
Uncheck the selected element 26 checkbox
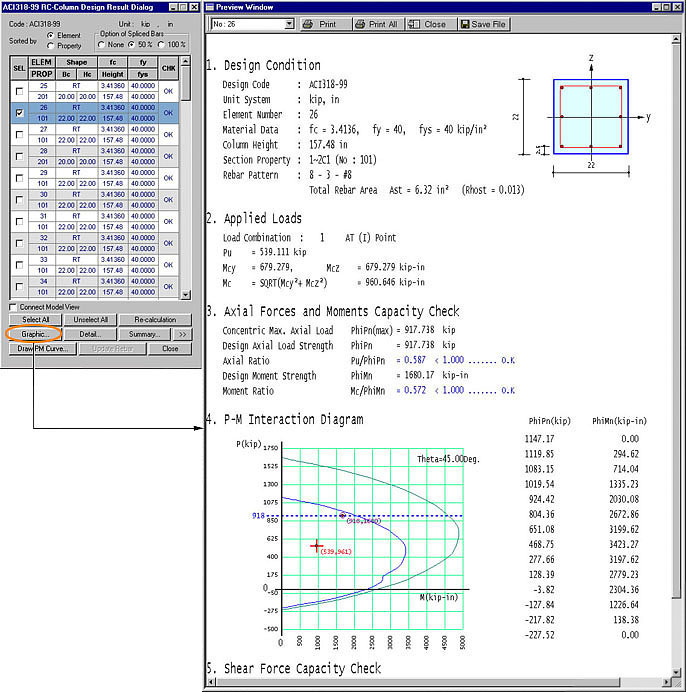tap(17, 114)
